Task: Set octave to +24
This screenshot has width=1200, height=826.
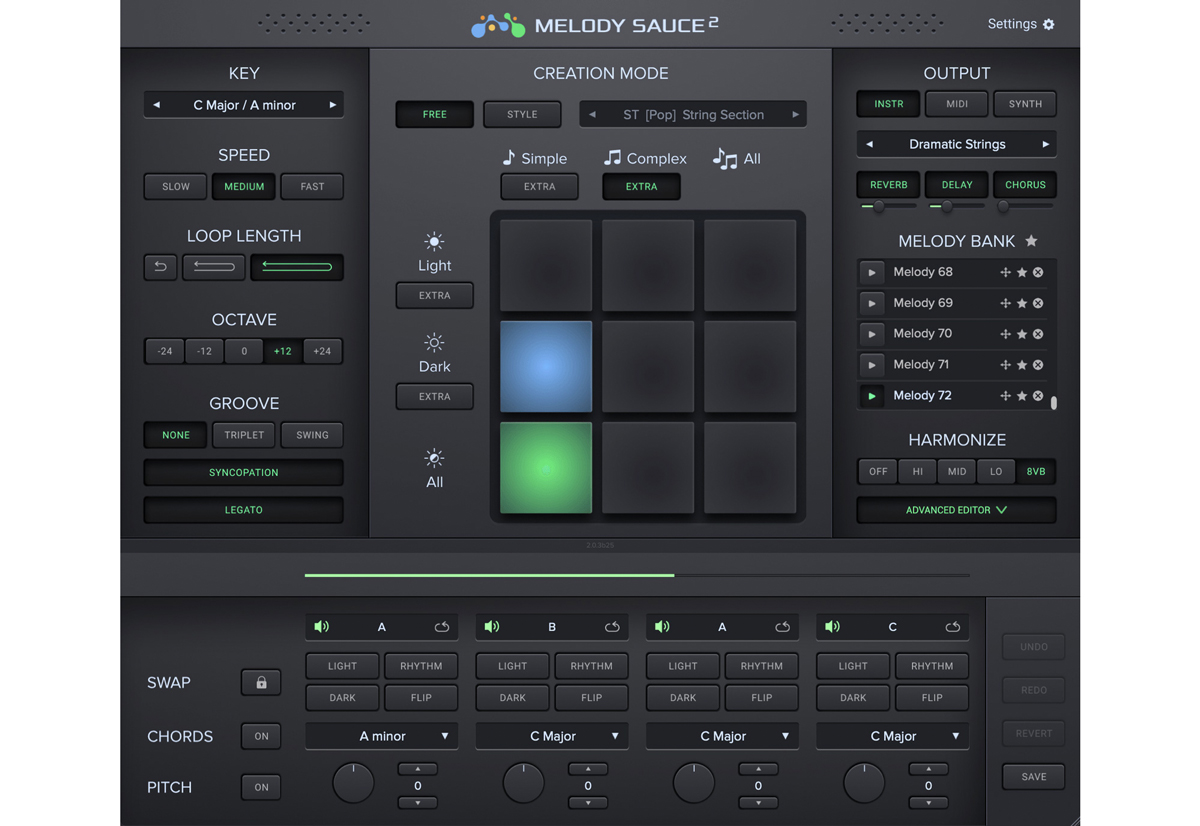Action: [322, 351]
